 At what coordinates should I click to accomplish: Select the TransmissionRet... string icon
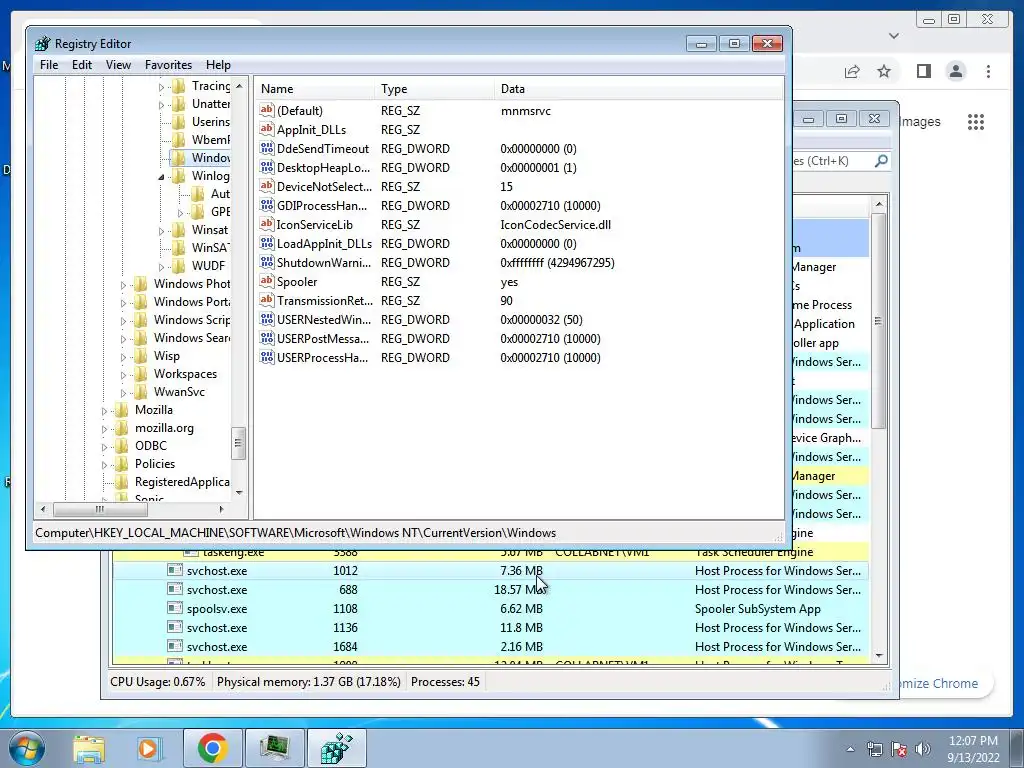(x=266, y=300)
